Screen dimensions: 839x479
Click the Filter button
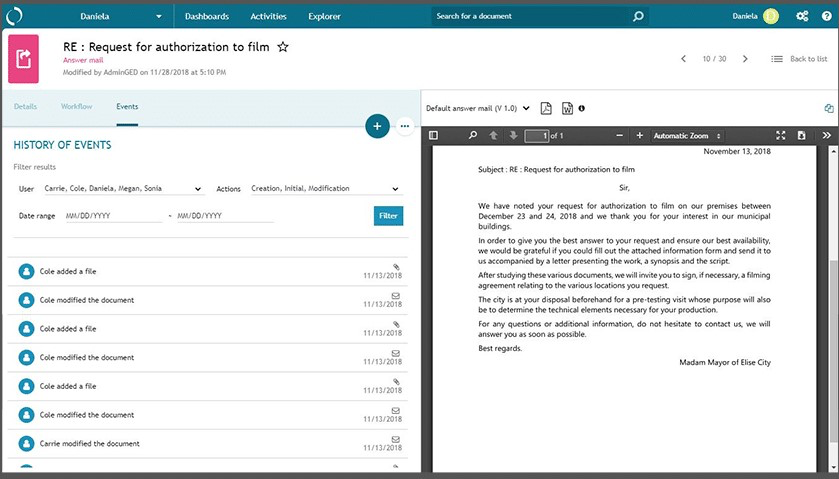pyautogui.click(x=388, y=216)
